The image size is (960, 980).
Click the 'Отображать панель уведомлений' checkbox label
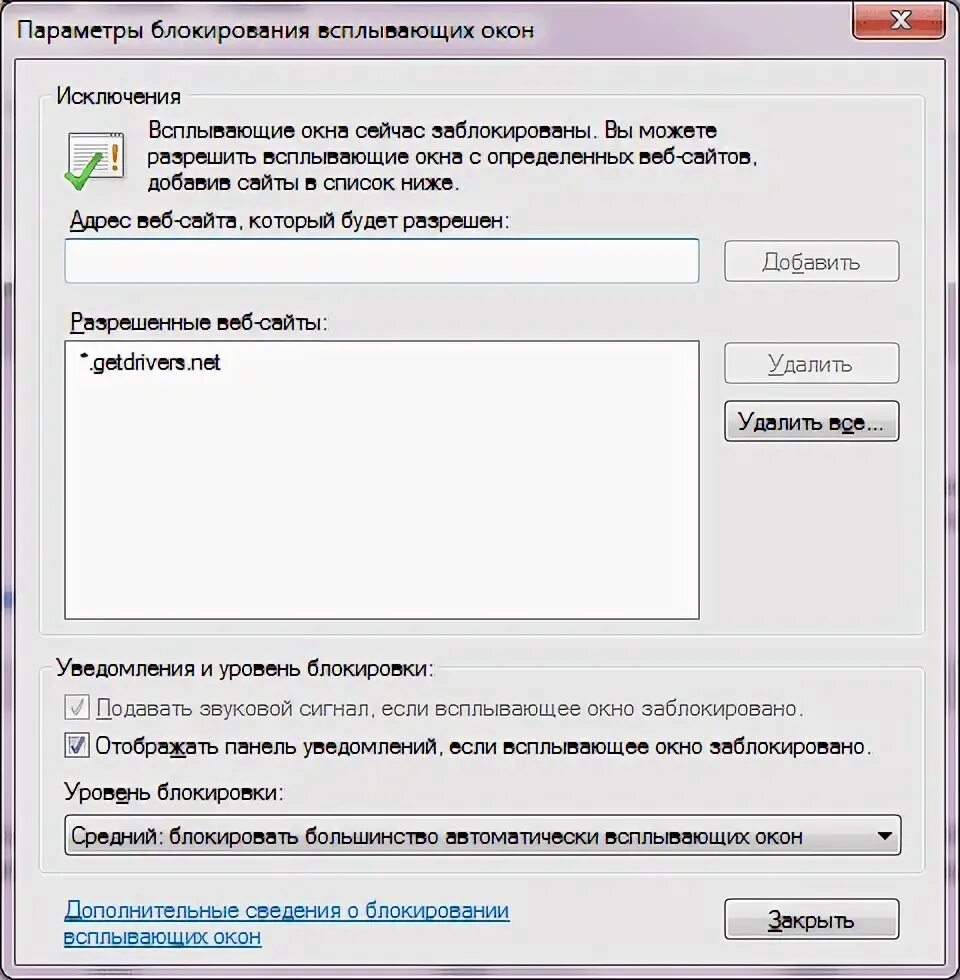coord(483,746)
